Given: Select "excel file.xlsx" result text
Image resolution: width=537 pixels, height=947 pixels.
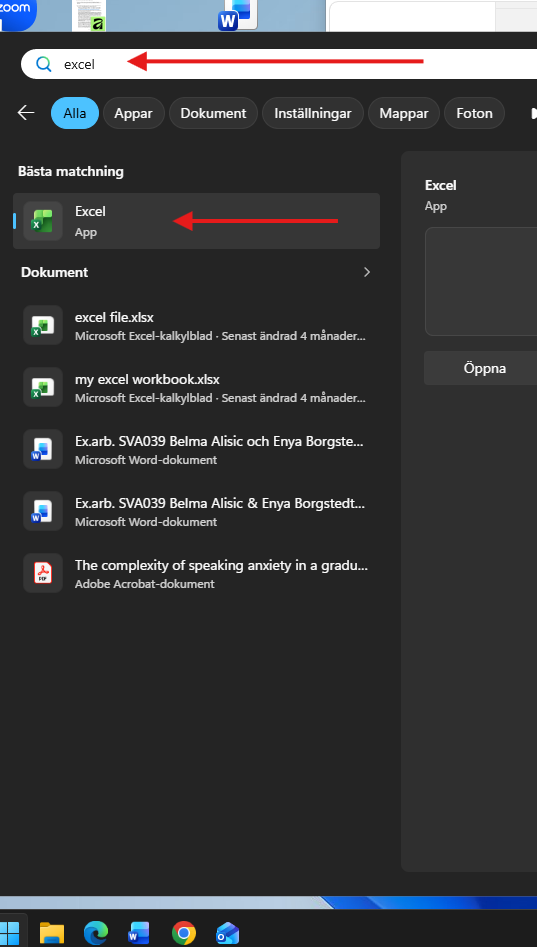Looking at the screenshot, I should pos(114,318).
